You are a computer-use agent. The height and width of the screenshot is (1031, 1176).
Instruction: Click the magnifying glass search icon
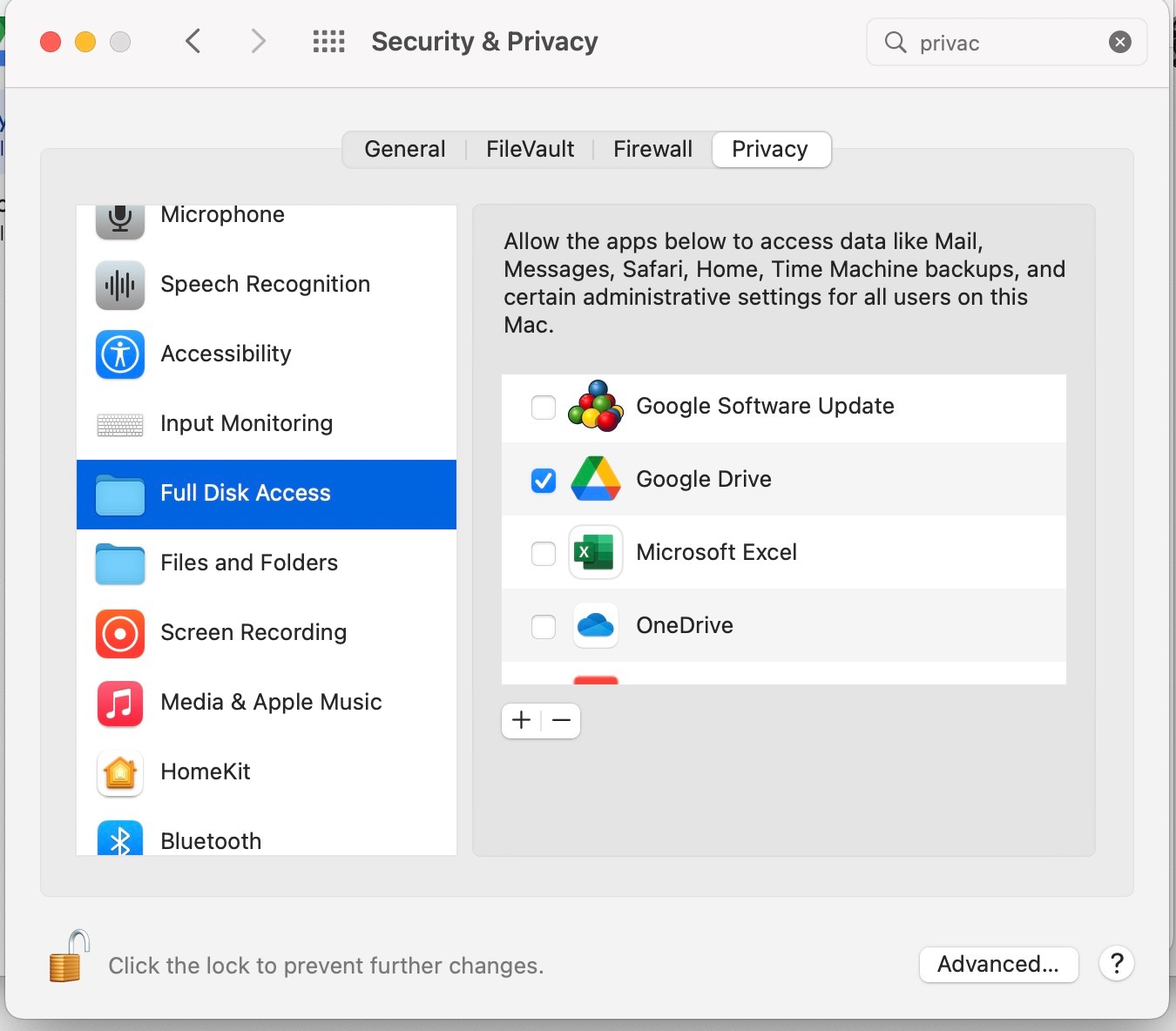point(896,42)
